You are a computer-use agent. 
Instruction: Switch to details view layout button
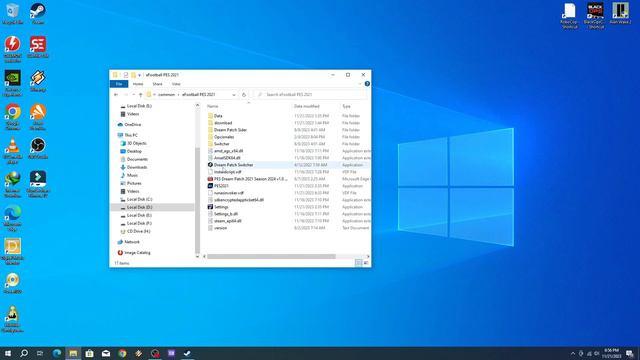358,263
